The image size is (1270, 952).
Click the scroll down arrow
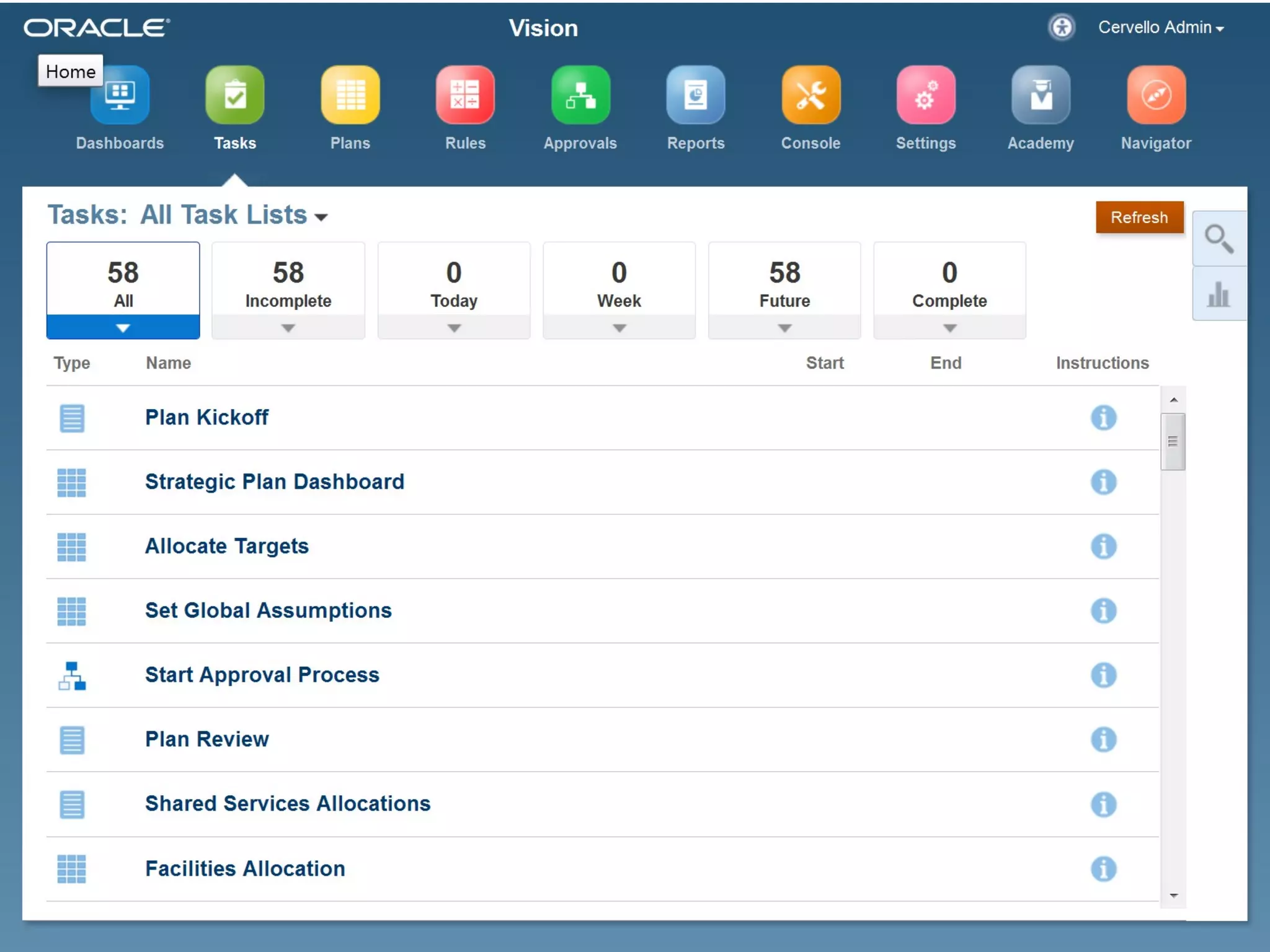coord(1173,896)
